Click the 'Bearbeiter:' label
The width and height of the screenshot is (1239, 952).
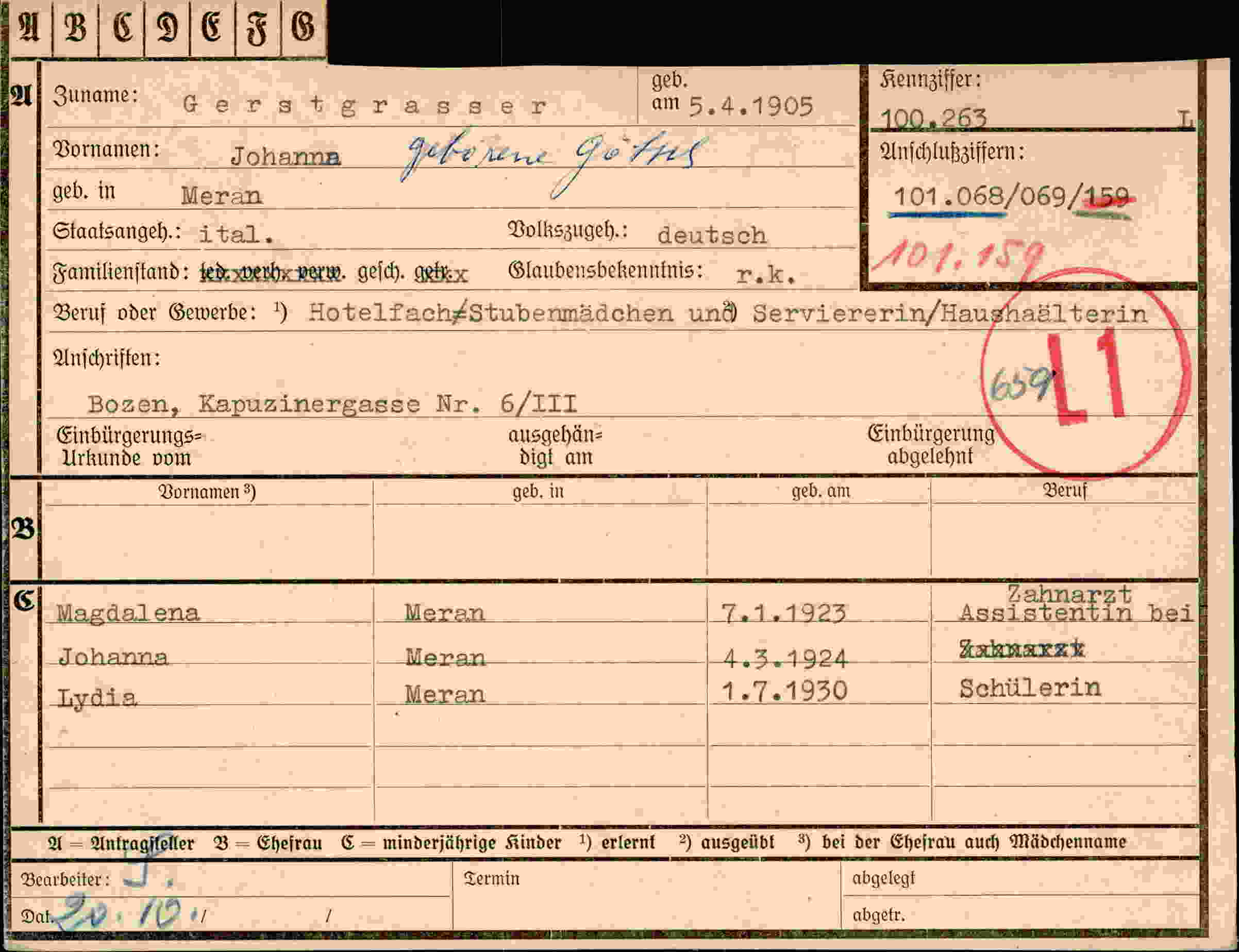pos(65,879)
